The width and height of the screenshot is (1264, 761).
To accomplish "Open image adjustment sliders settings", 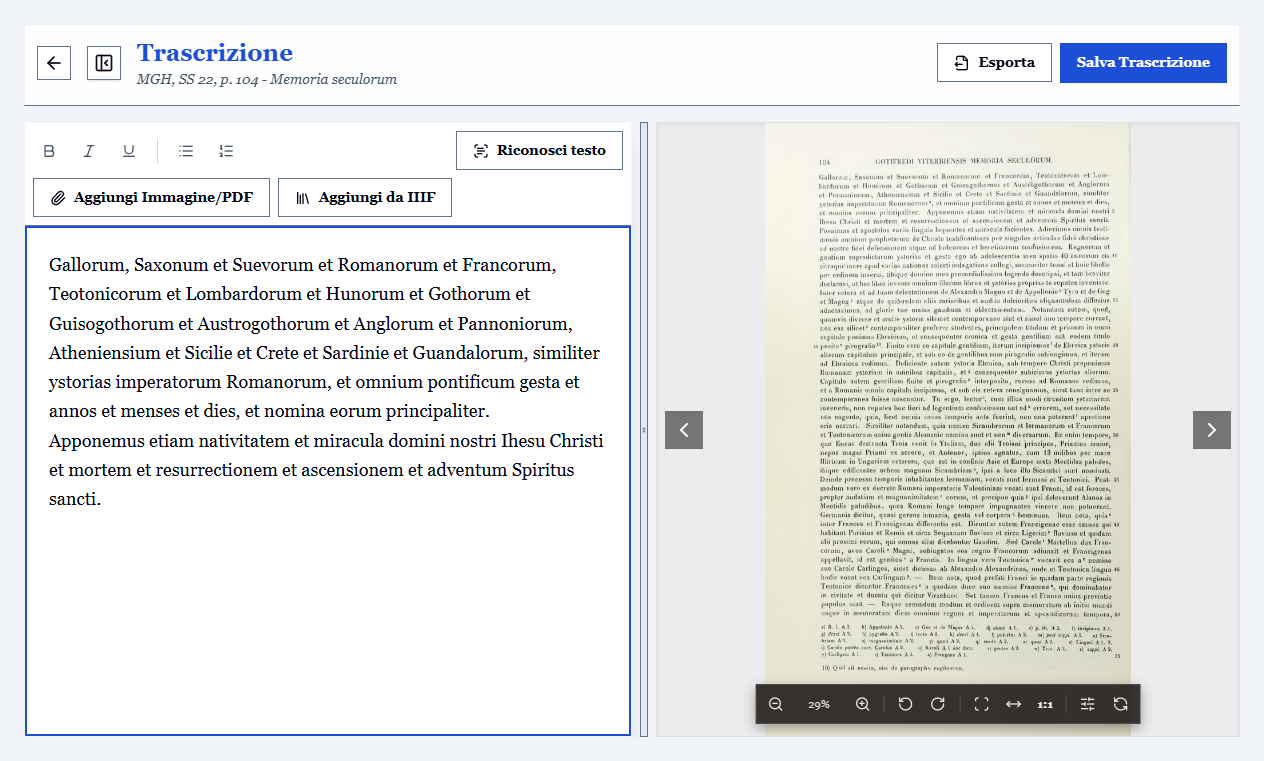I will (1088, 704).
